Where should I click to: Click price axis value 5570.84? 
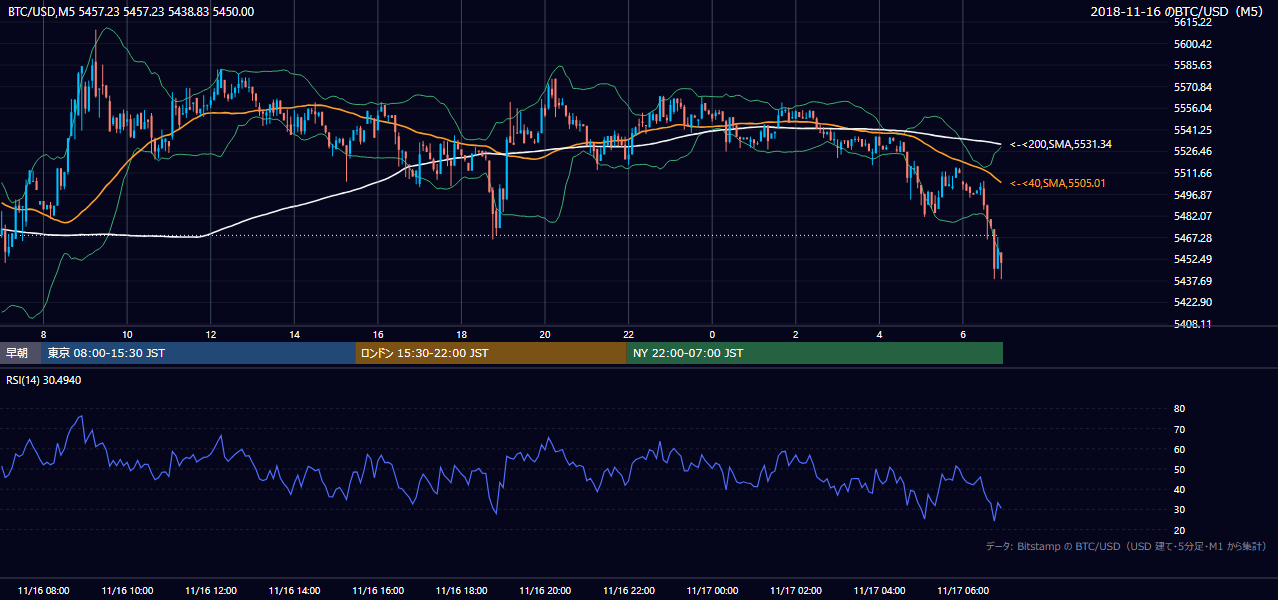tap(1193, 87)
